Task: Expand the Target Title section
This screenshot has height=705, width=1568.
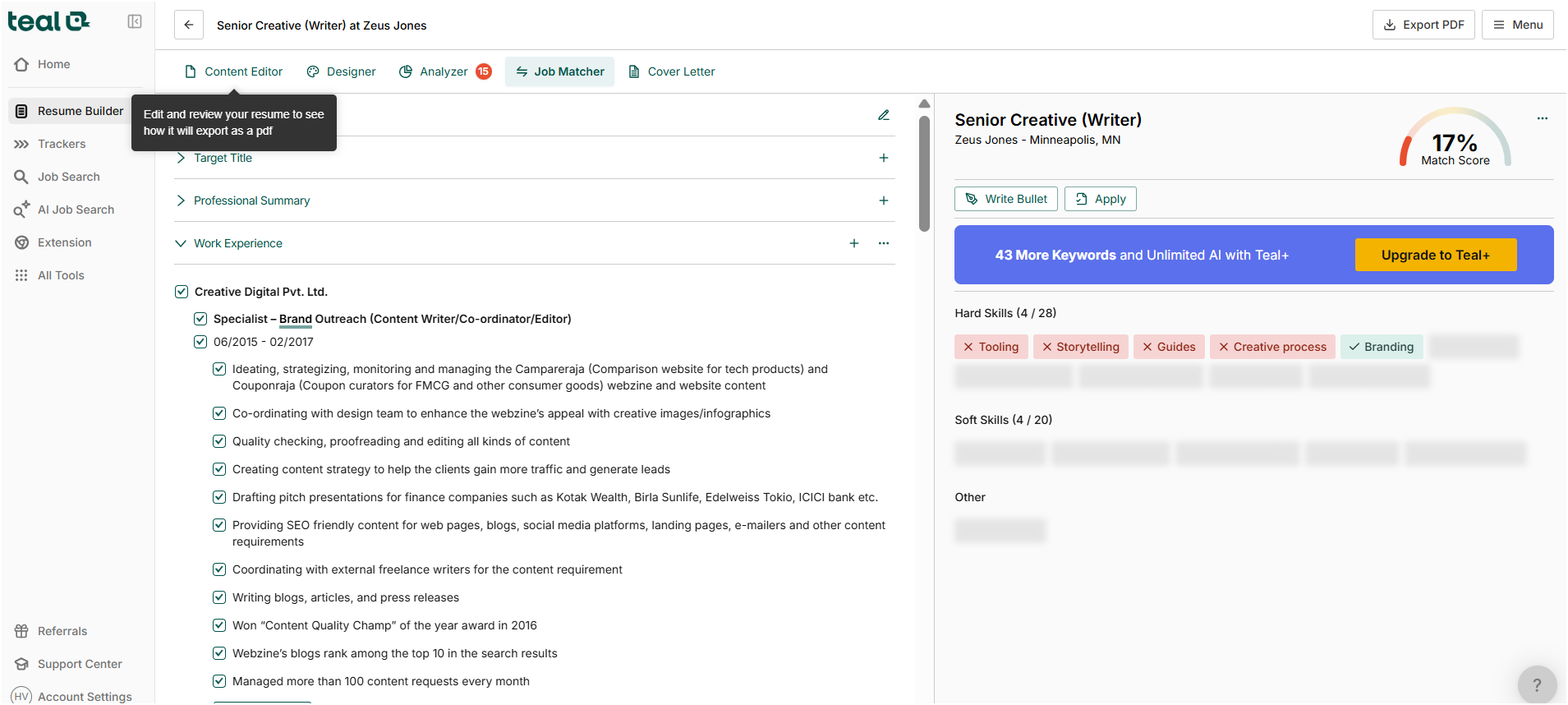Action: 181,158
